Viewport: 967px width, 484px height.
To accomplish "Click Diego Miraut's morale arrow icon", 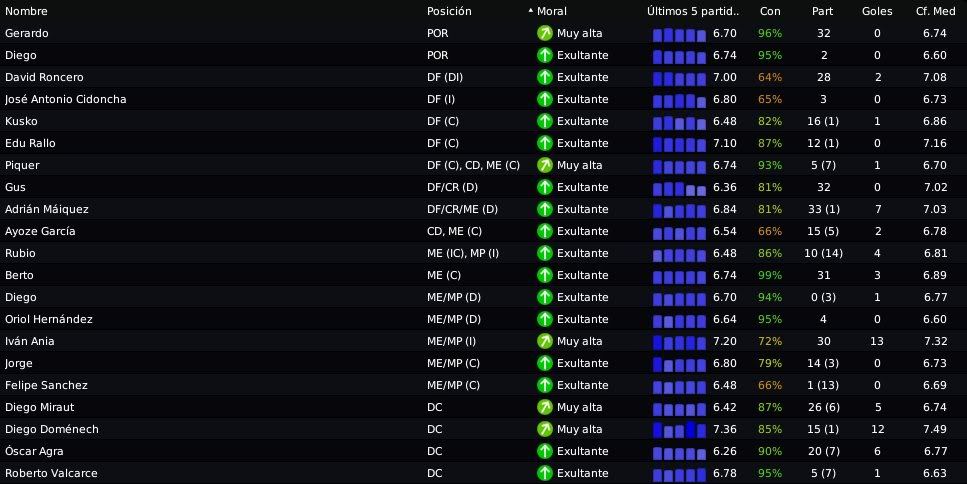I will click(x=545, y=407).
